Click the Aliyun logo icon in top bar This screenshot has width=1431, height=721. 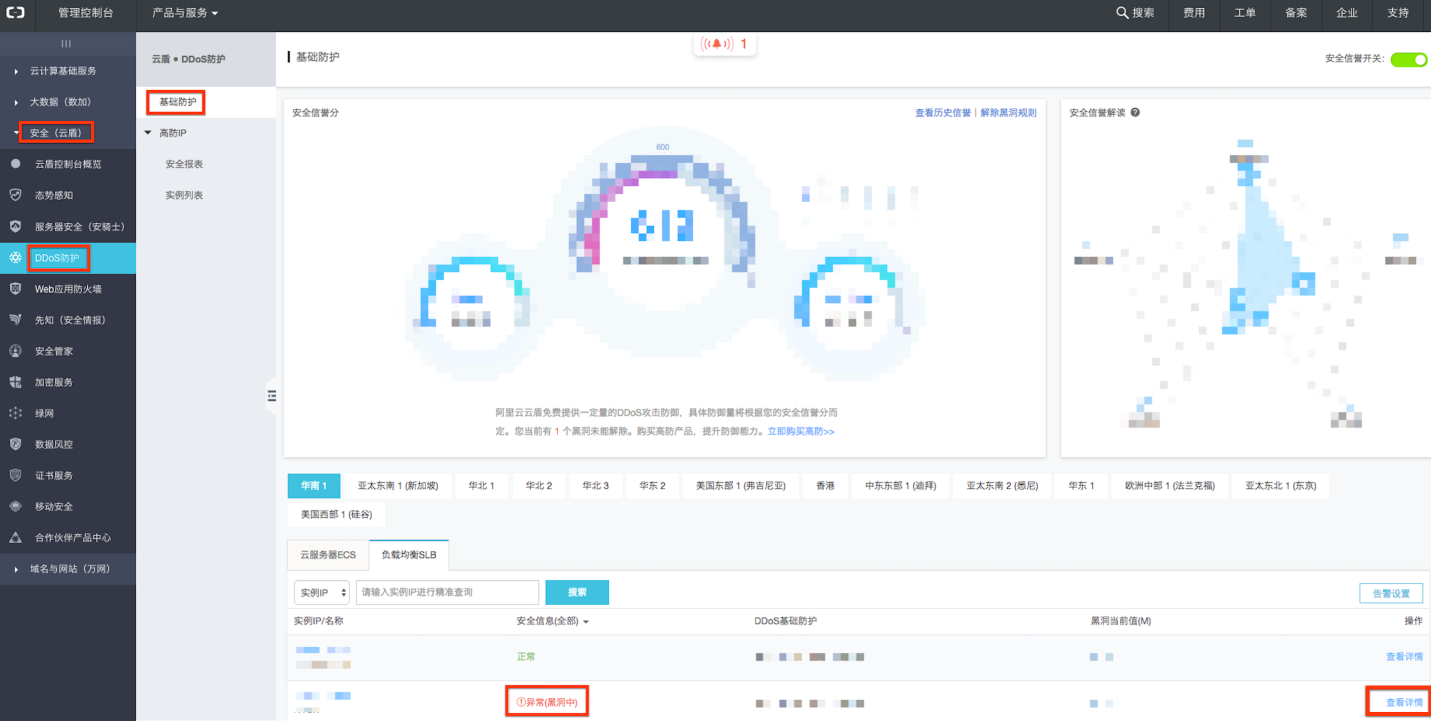(17, 13)
